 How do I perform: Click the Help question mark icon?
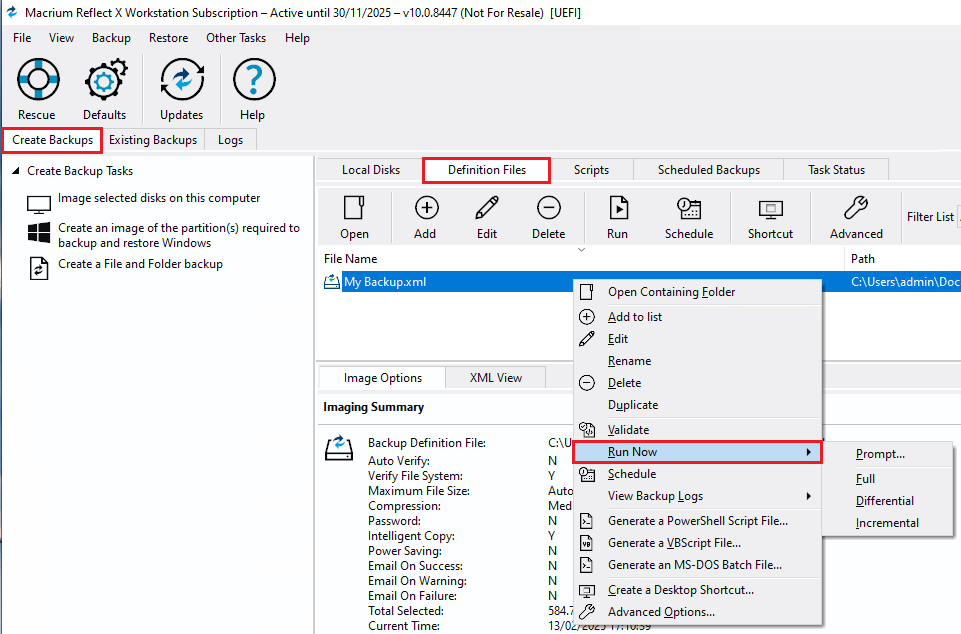pyautogui.click(x=252, y=80)
